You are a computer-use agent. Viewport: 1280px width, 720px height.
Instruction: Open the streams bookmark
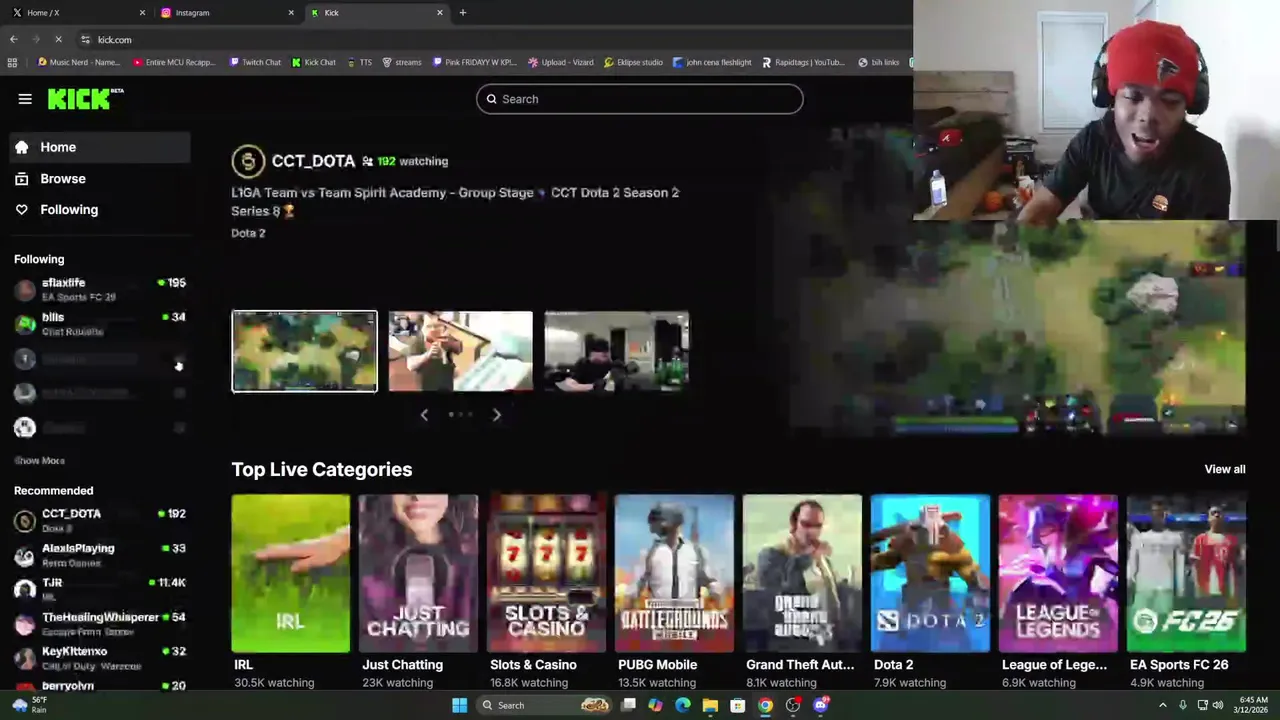(x=402, y=62)
